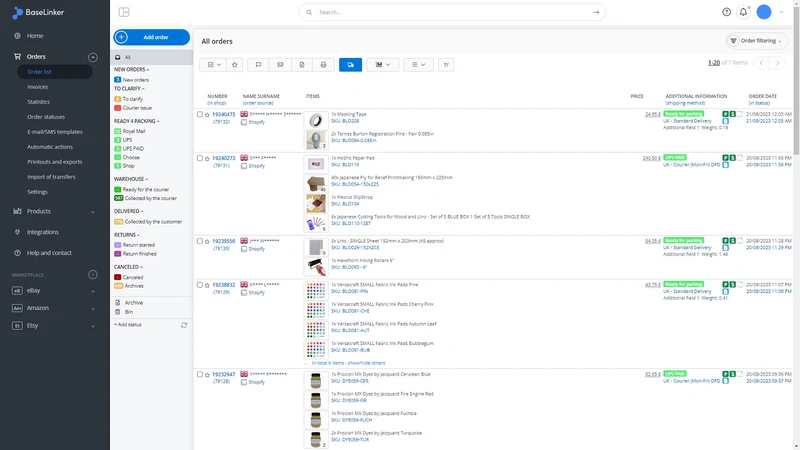Viewport: 800px width, 450px height.
Task: Expand the Etsy marketplace menu
Action: click(x=93, y=326)
